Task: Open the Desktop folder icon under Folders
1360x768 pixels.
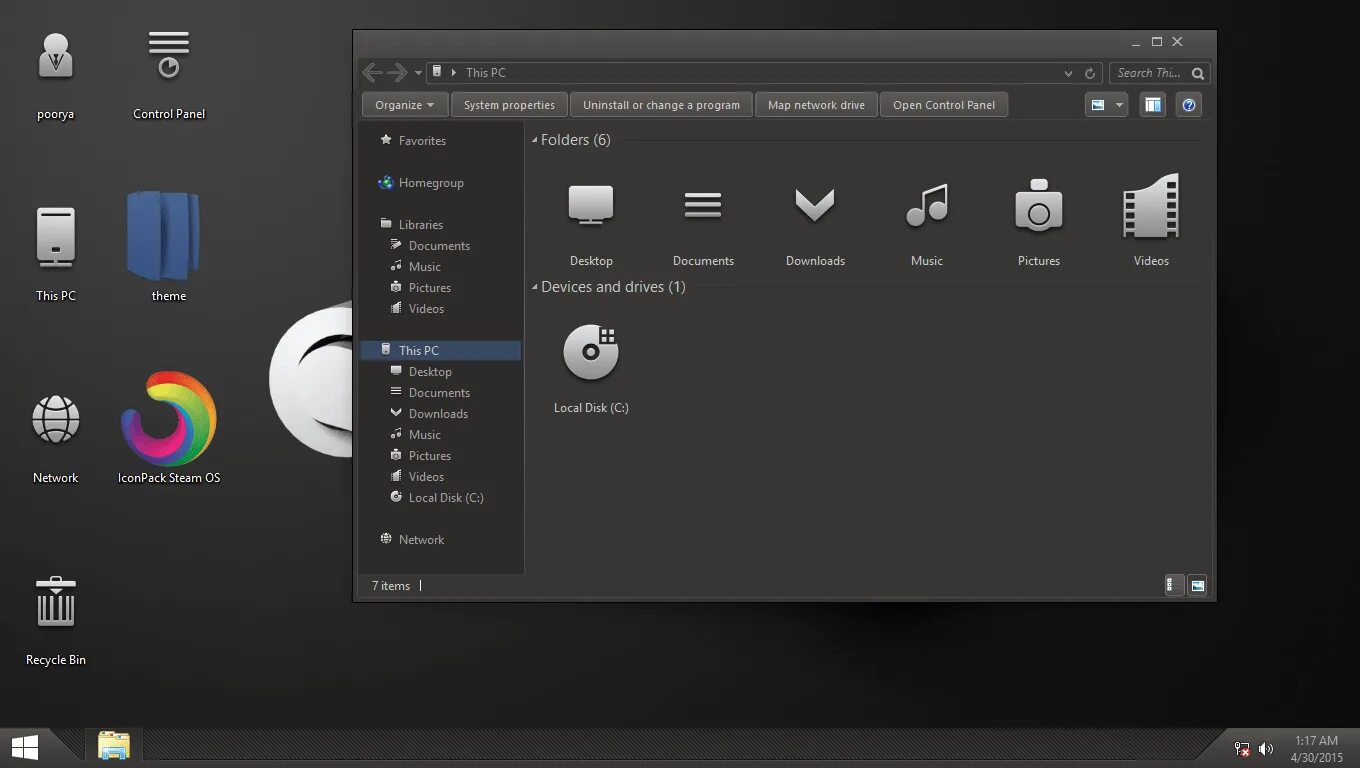Action: coord(591,210)
